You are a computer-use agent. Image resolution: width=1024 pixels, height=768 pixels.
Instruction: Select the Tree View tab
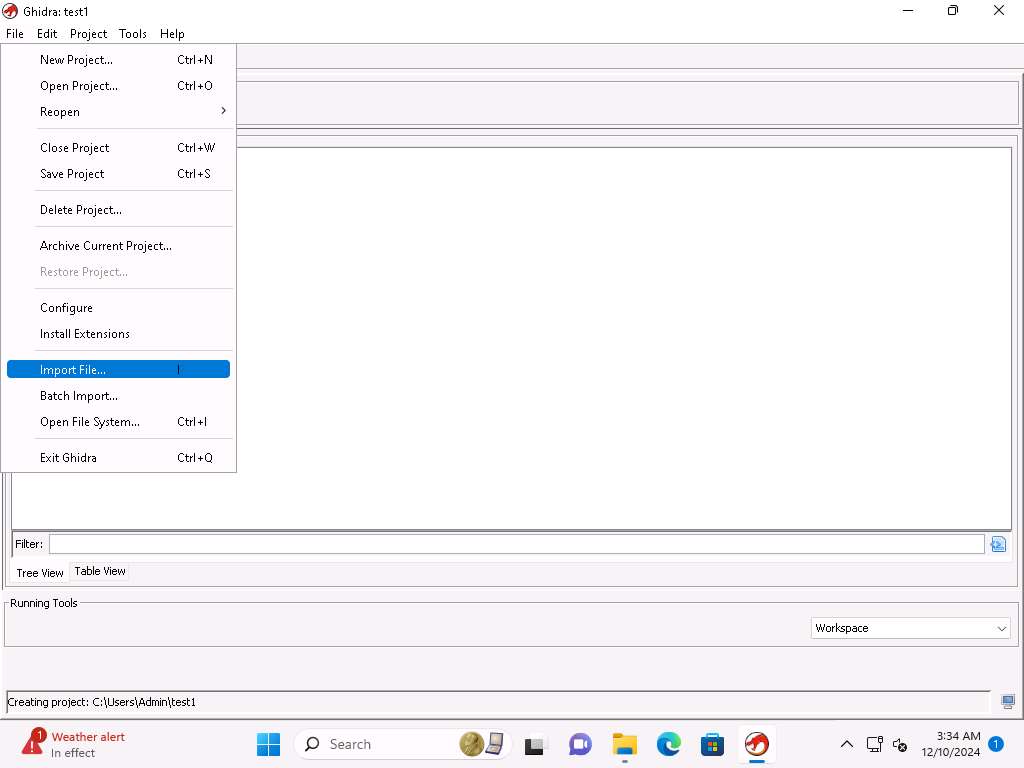[40, 573]
